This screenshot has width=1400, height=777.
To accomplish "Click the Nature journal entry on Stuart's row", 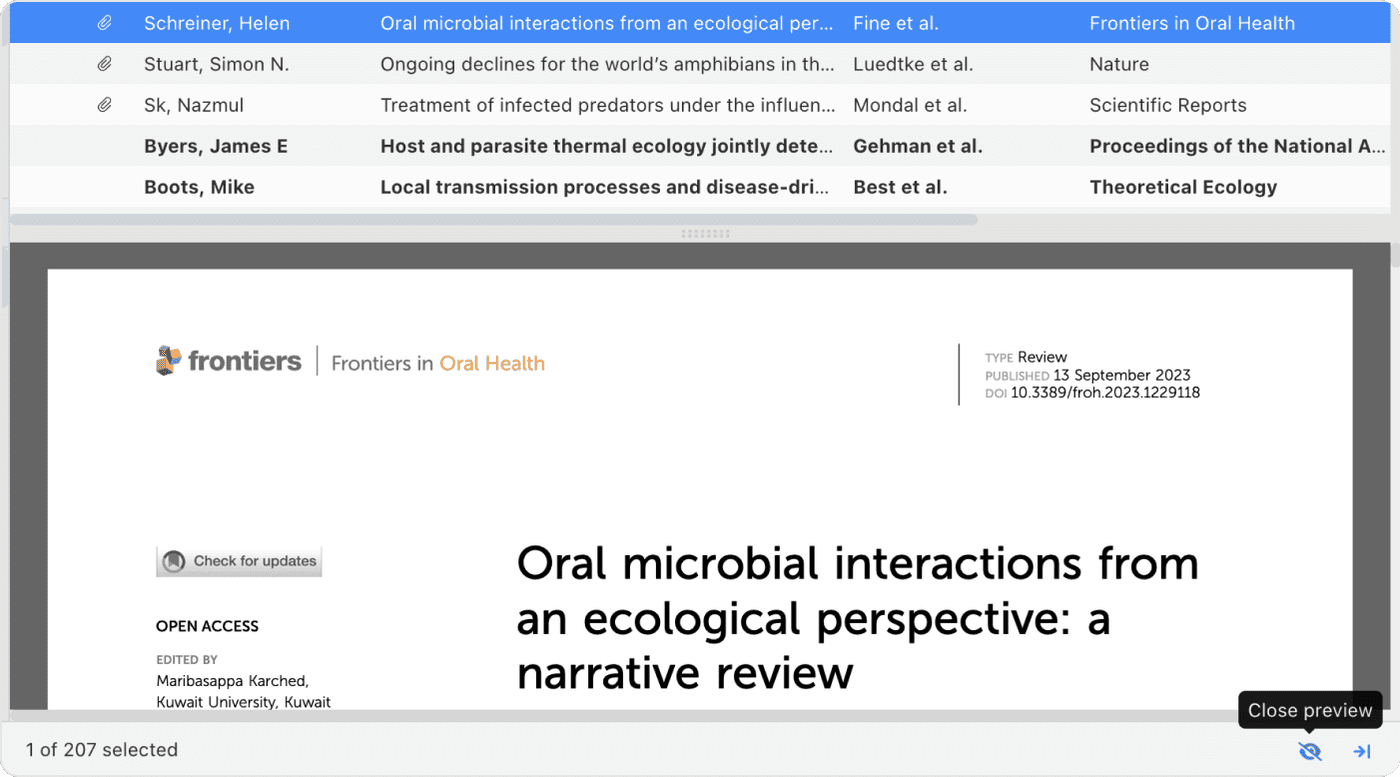I will point(1118,63).
